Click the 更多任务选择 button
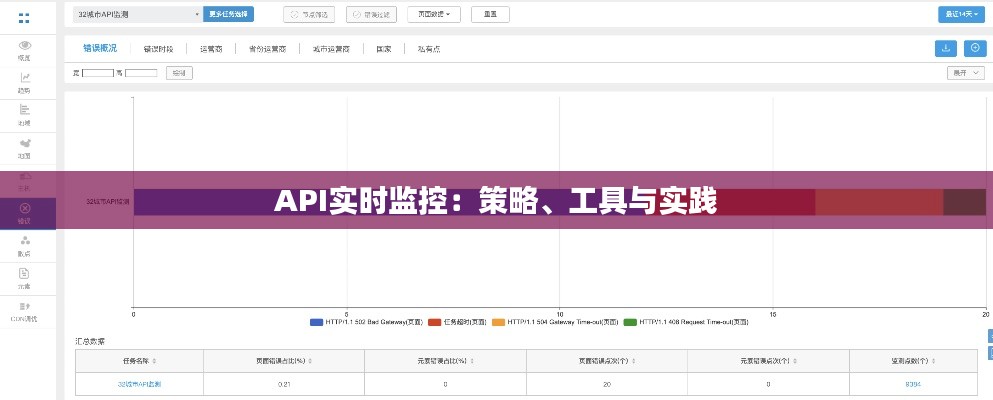This screenshot has width=993, height=400. click(229, 14)
